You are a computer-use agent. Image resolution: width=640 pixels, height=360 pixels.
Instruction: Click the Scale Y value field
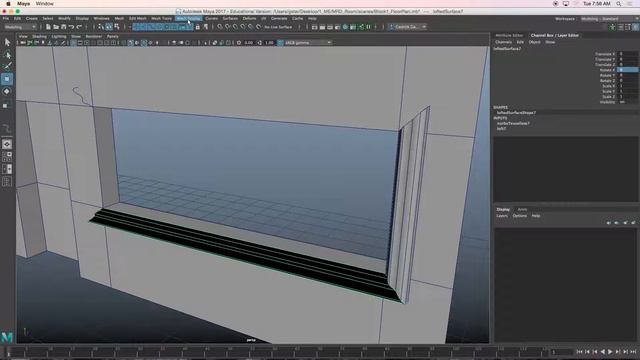tap(627, 91)
